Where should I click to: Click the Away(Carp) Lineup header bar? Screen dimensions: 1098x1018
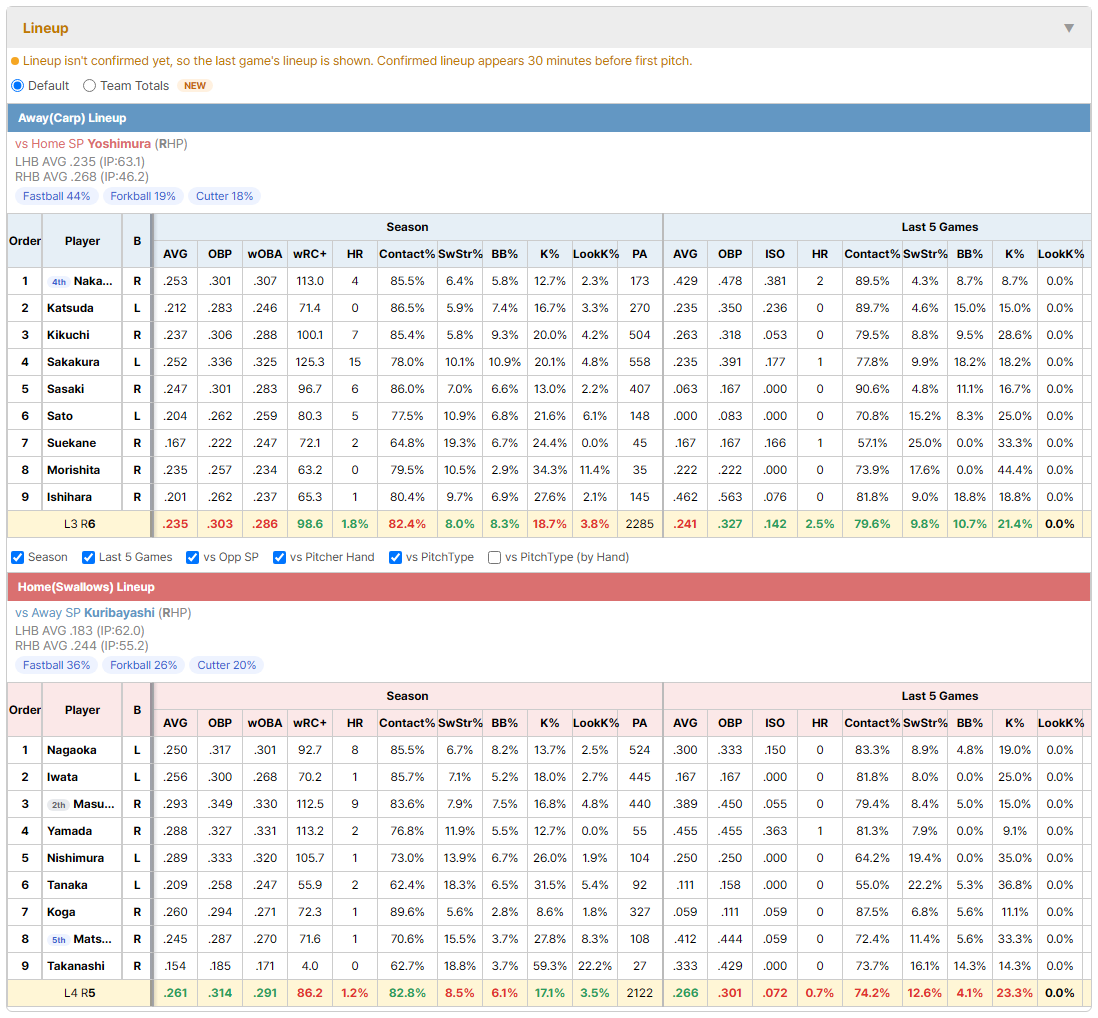tap(549, 118)
